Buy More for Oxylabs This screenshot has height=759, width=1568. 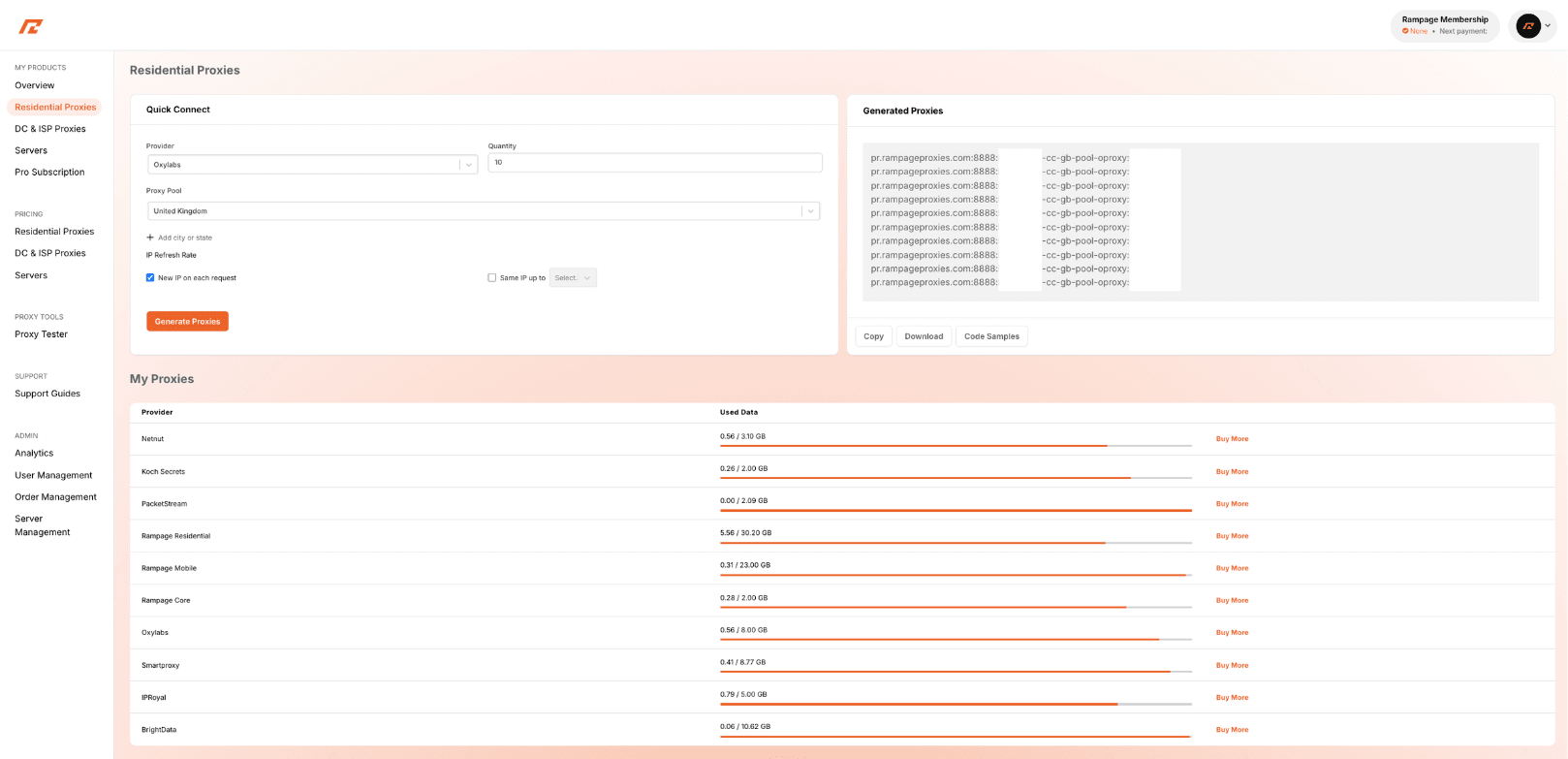(1232, 633)
